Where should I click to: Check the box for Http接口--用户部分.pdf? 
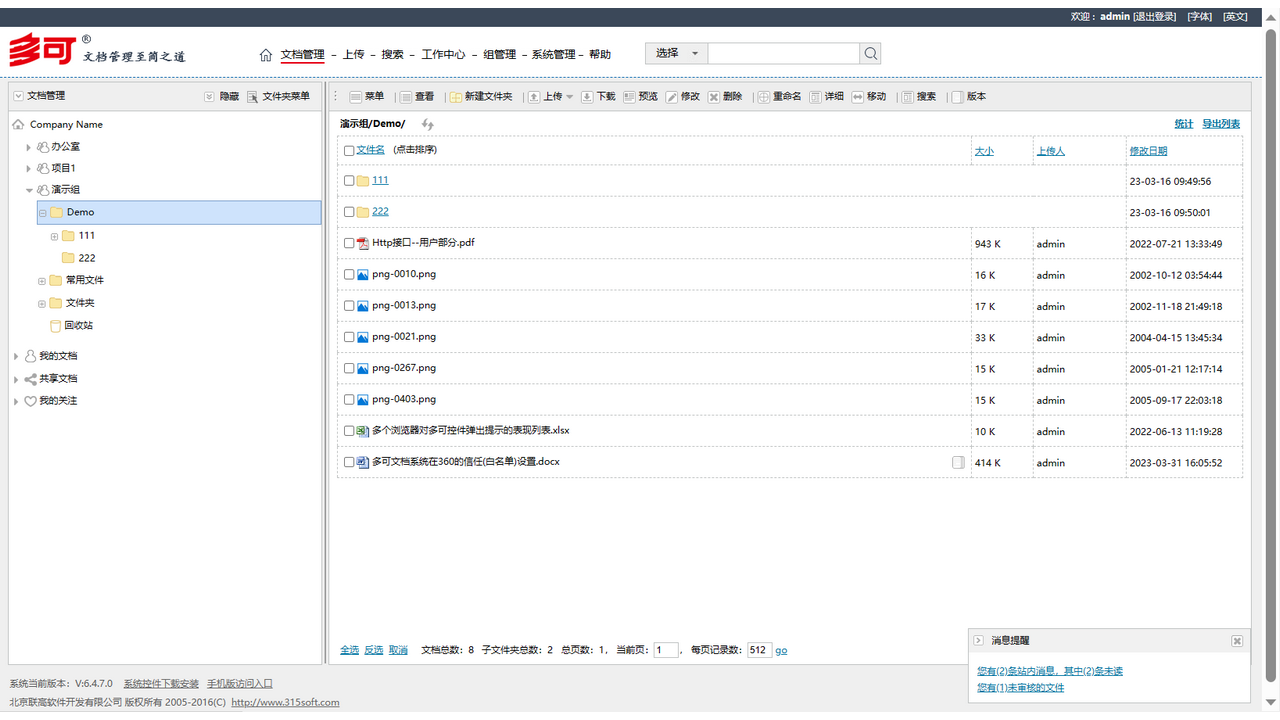tap(349, 243)
